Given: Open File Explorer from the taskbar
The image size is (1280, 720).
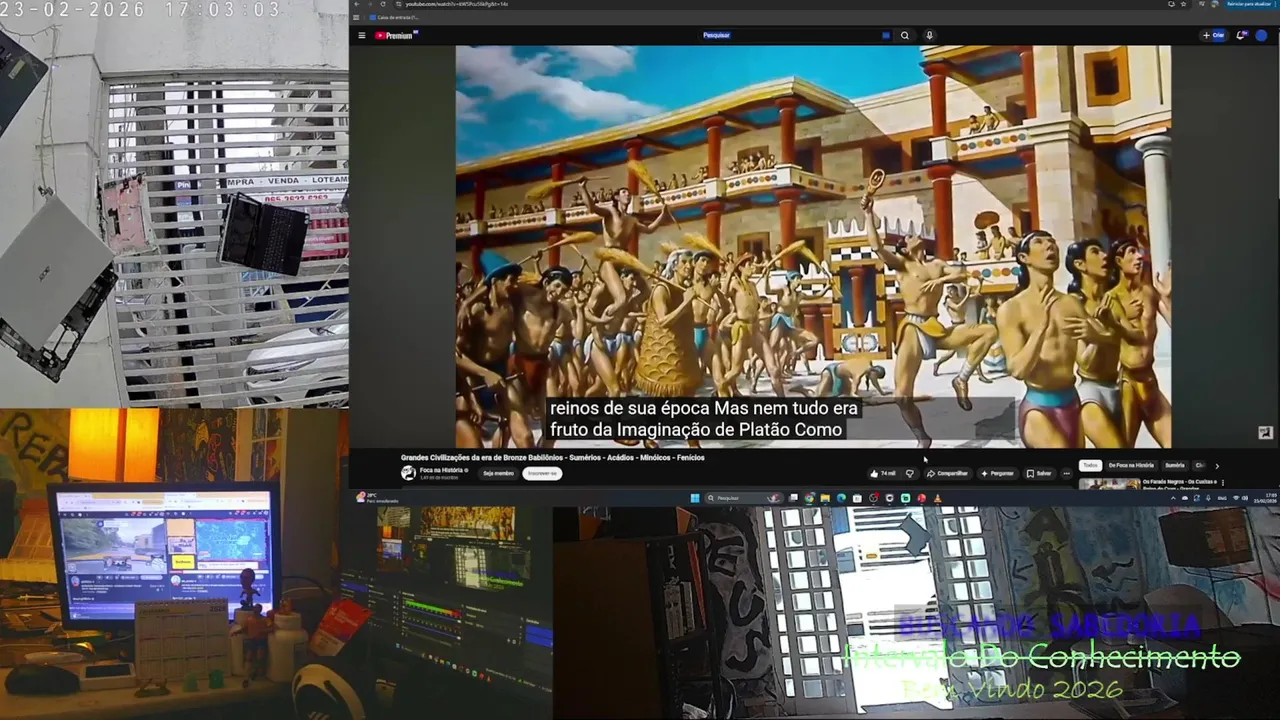Looking at the screenshot, I should pyautogui.click(x=825, y=498).
